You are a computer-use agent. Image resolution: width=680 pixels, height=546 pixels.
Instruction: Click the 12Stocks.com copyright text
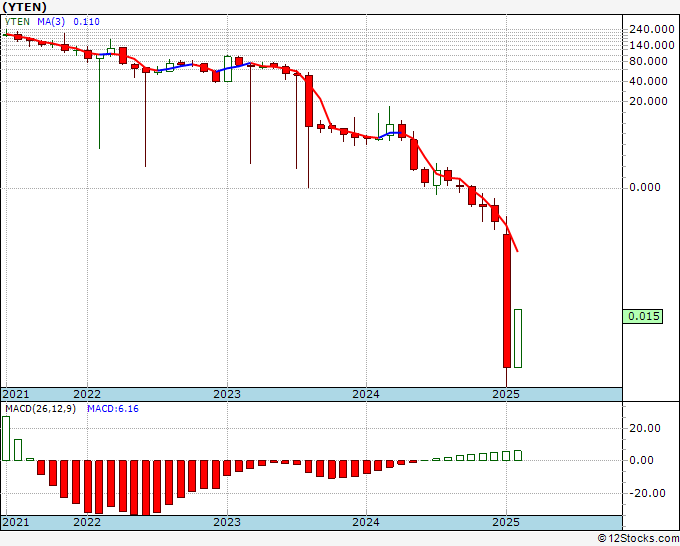[638, 539]
